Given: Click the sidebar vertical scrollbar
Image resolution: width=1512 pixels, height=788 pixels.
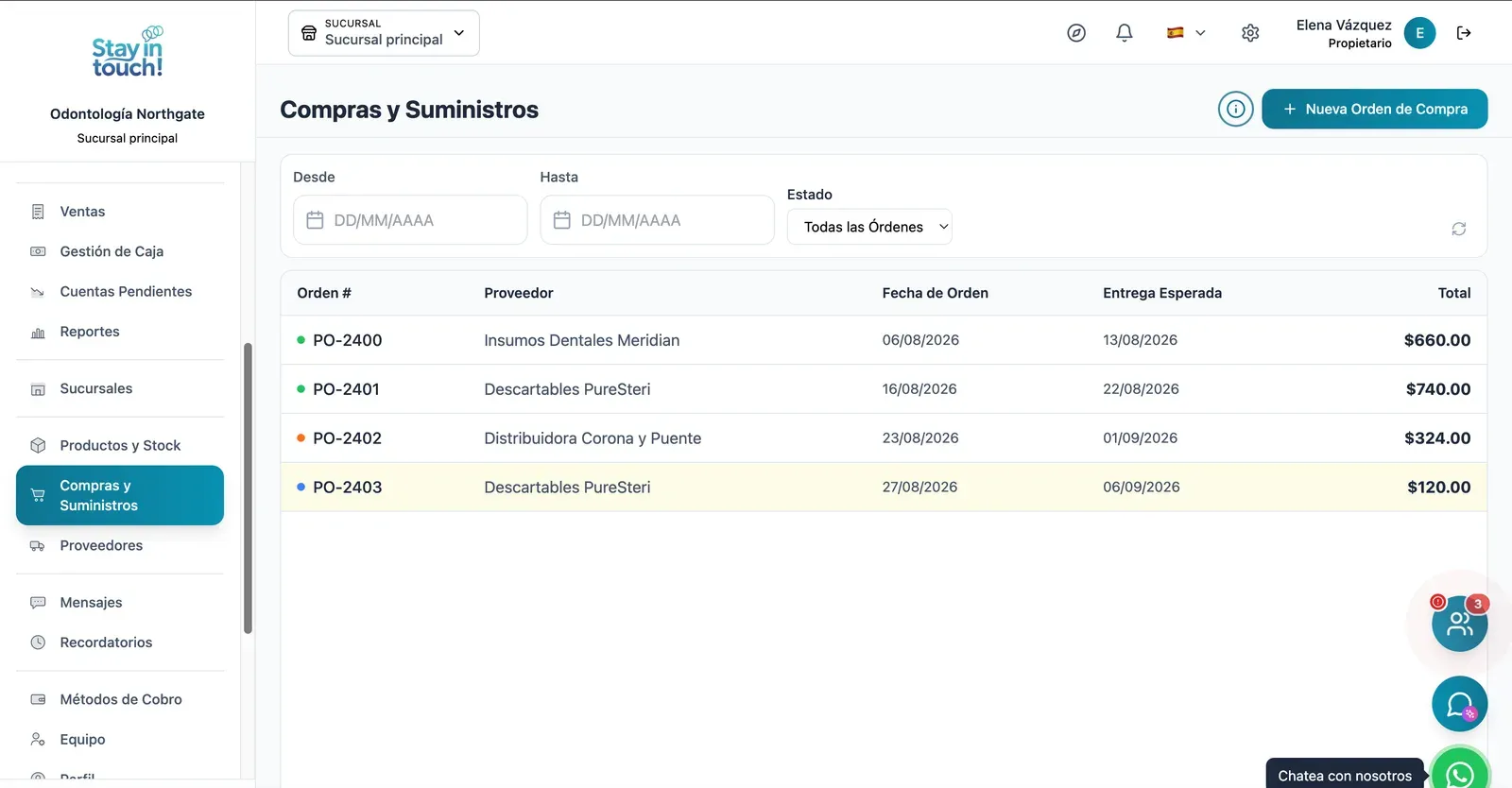Looking at the screenshot, I should coord(248,488).
